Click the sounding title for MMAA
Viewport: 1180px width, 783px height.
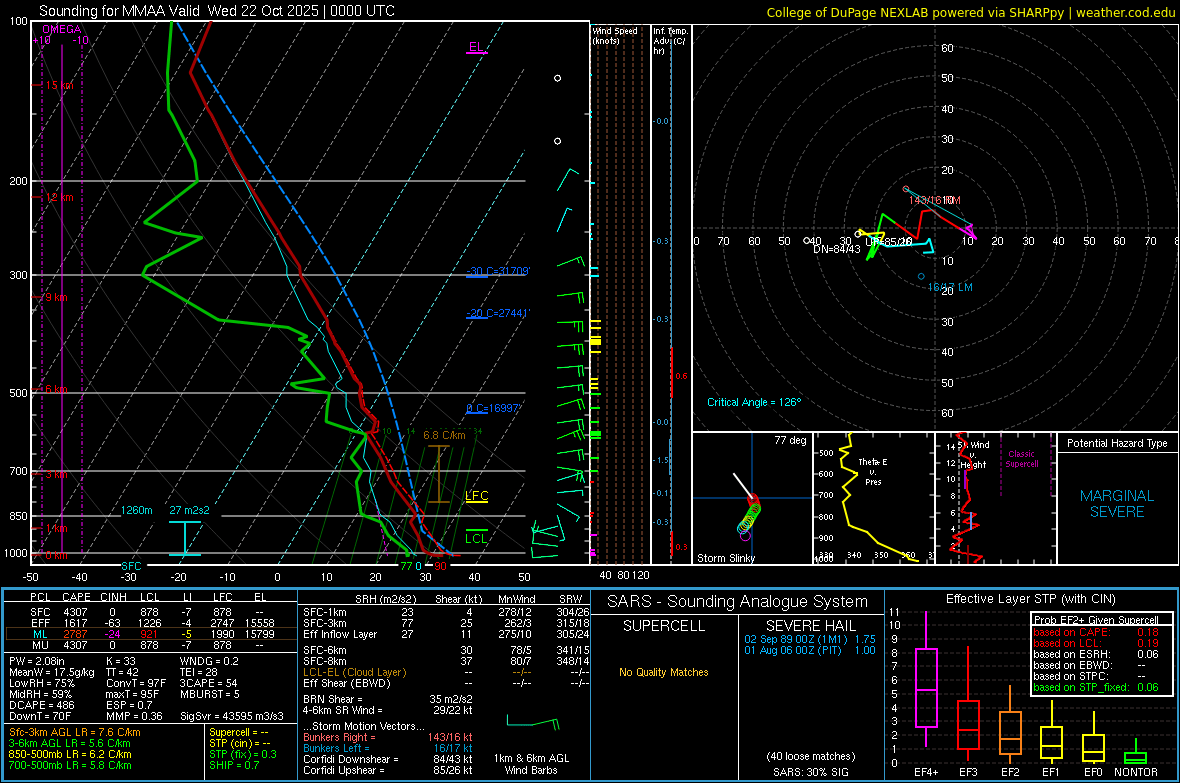(x=217, y=11)
